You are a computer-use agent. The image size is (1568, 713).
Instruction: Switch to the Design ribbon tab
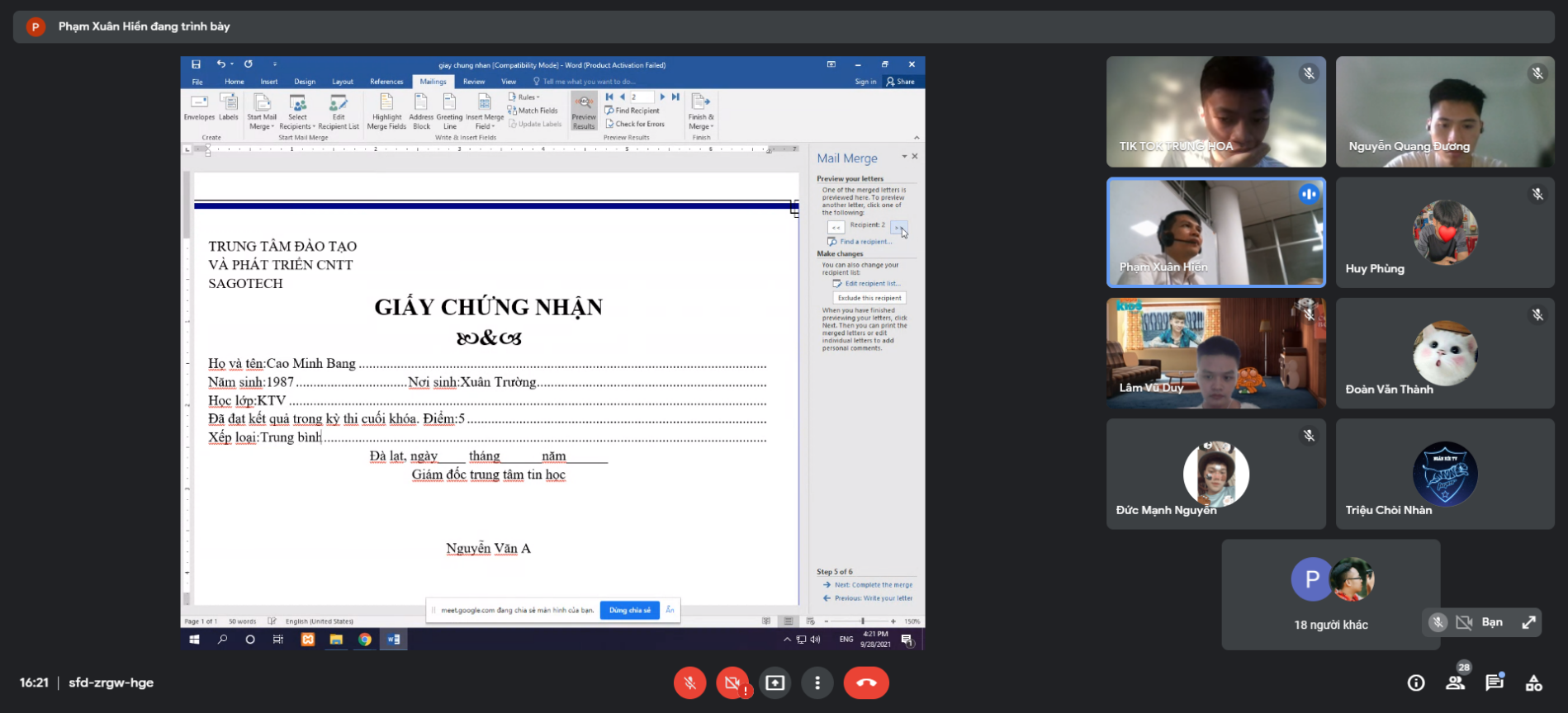click(305, 82)
